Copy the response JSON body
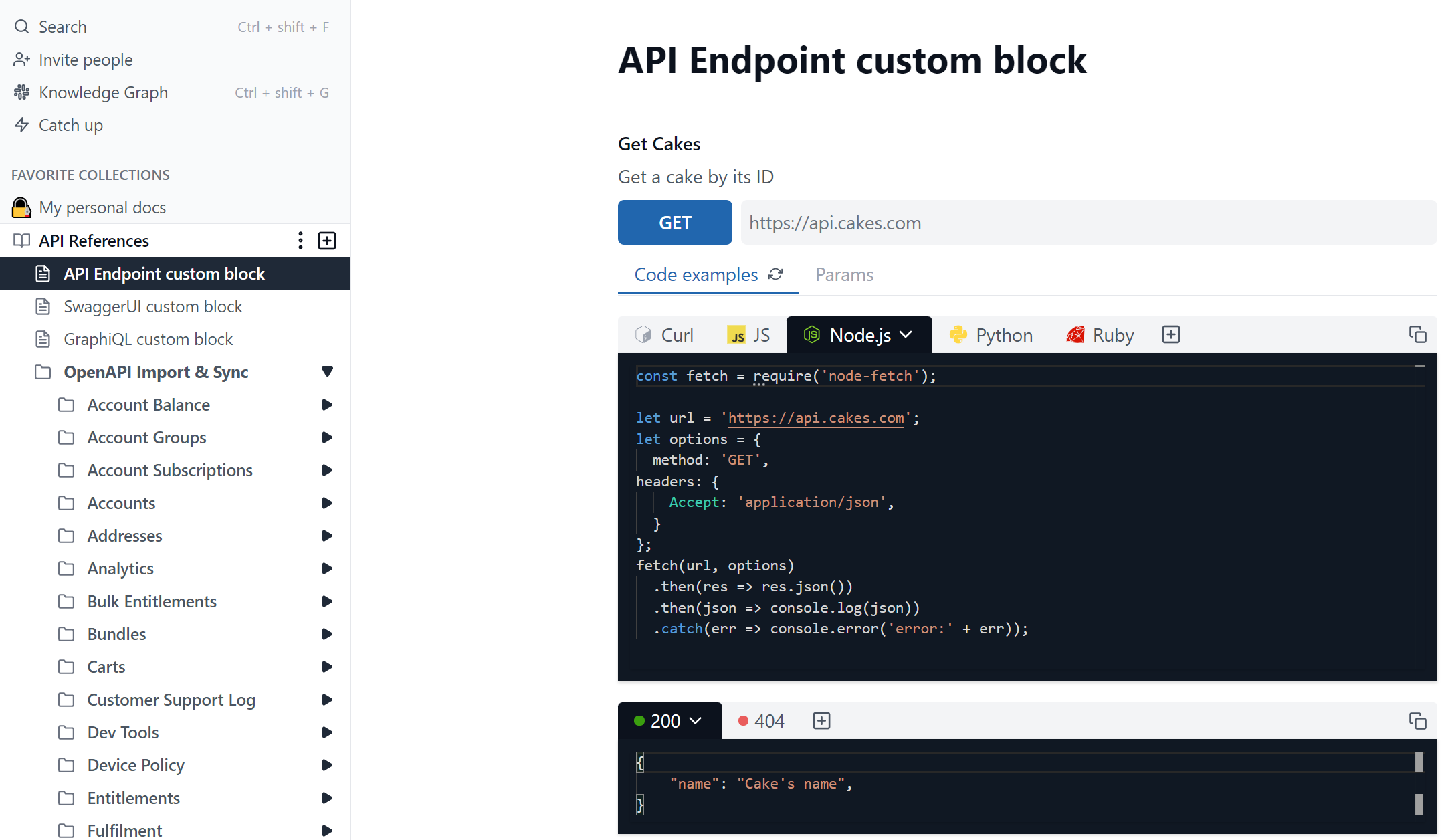This screenshot has width=1444, height=840. pos(1418,720)
